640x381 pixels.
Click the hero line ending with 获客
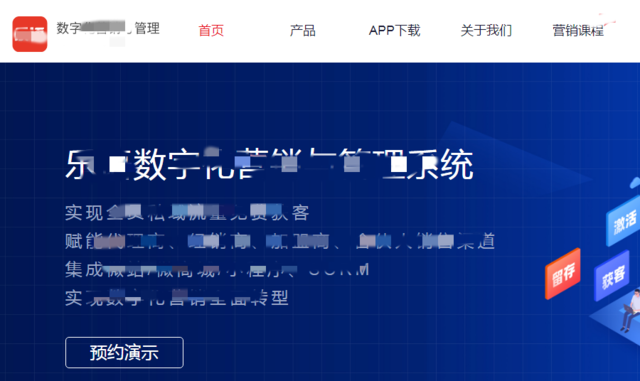(x=187, y=213)
